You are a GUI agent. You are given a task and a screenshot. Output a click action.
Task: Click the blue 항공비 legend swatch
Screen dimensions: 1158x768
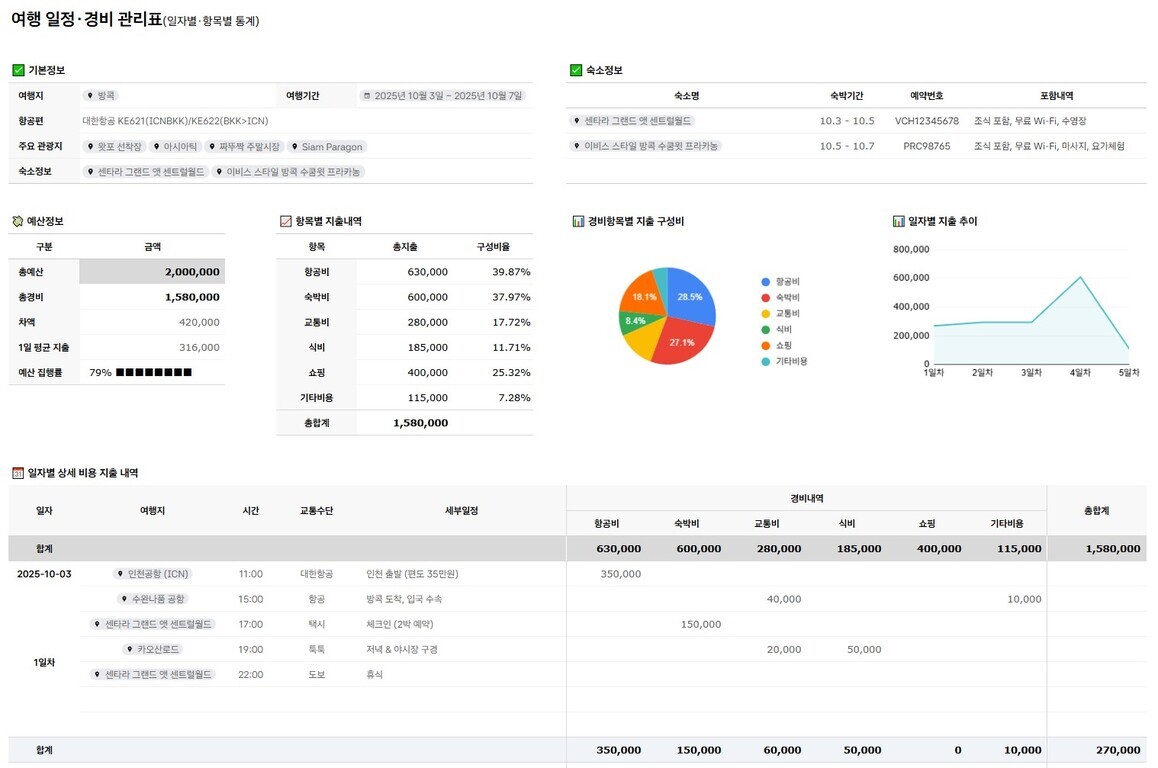coord(766,282)
